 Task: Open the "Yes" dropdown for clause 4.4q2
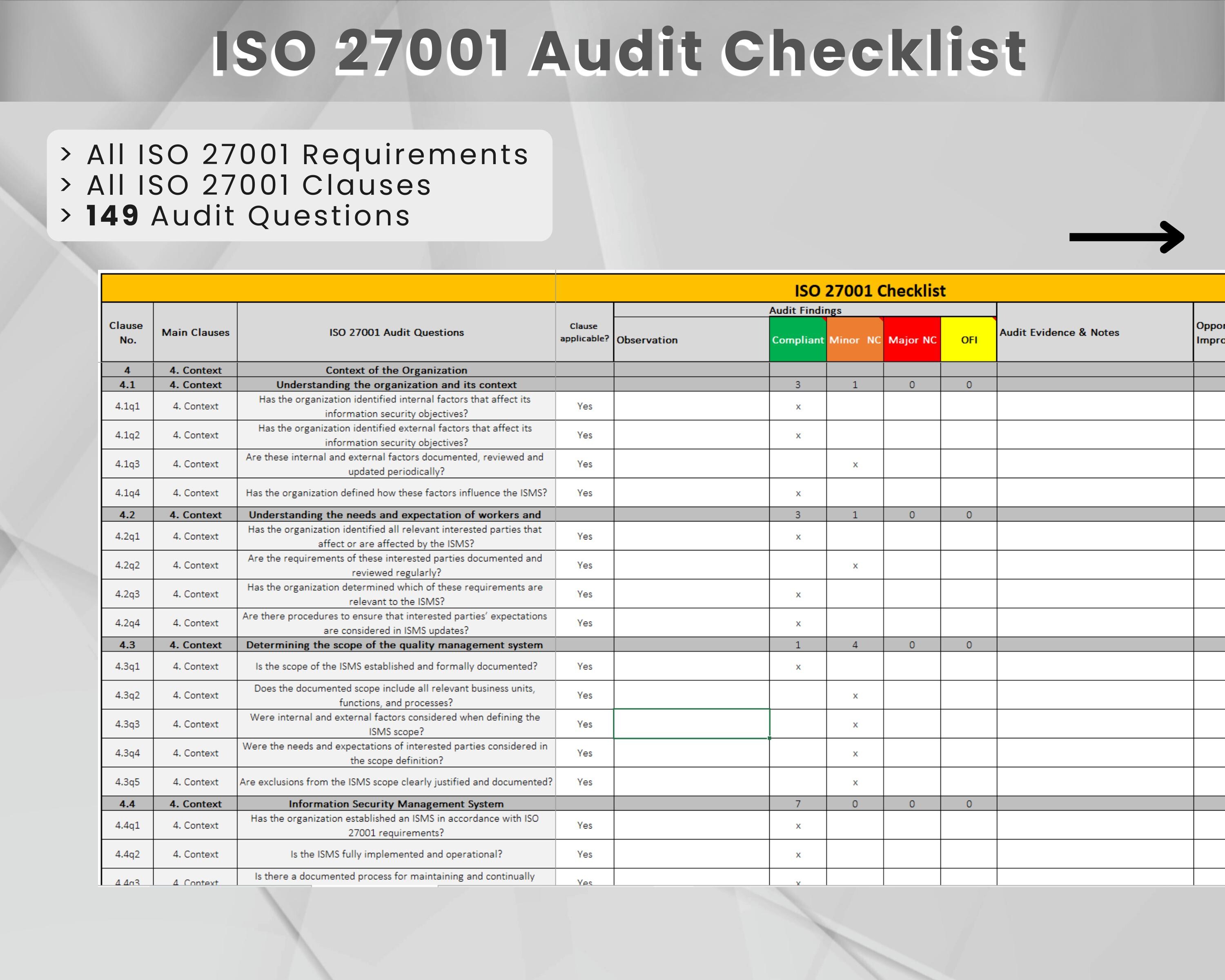[584, 854]
